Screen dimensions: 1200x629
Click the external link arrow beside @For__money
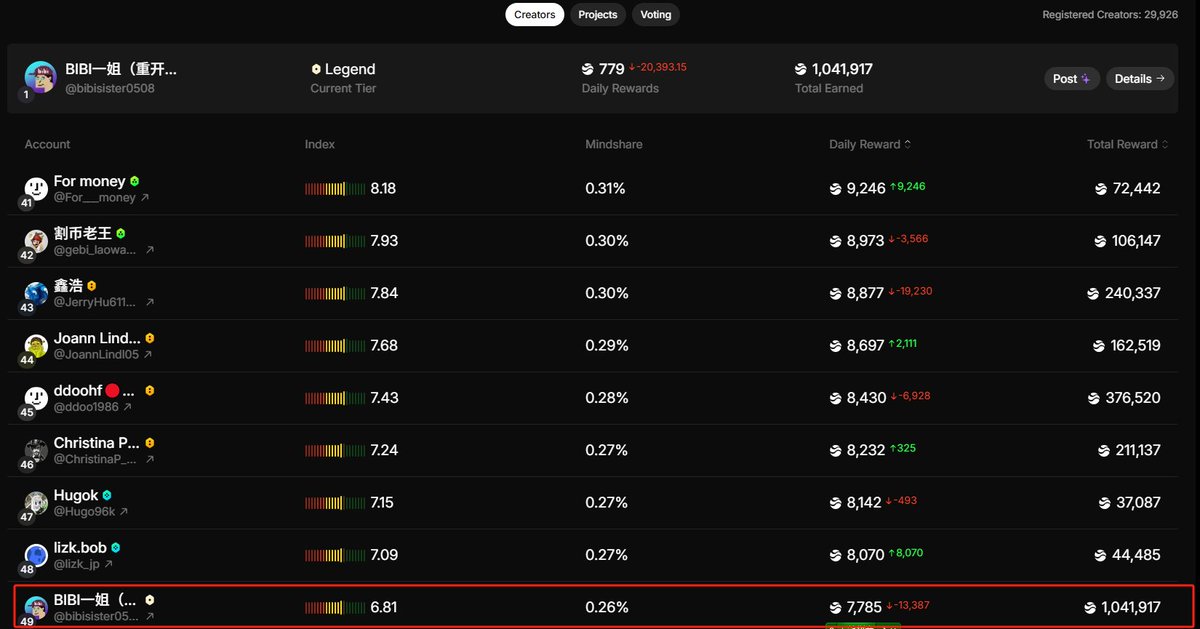click(x=145, y=198)
